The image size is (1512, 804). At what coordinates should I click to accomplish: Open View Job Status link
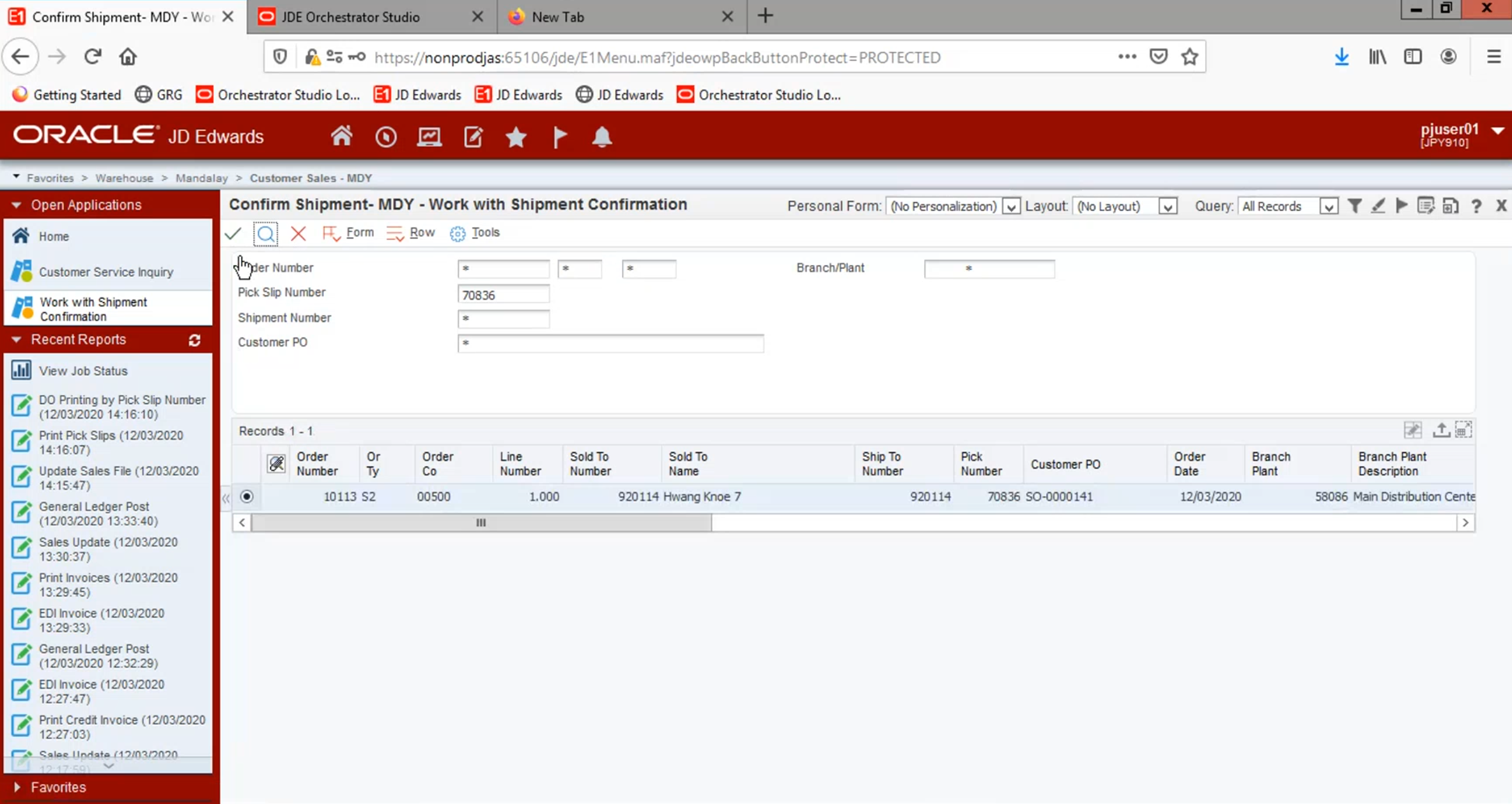coord(83,371)
